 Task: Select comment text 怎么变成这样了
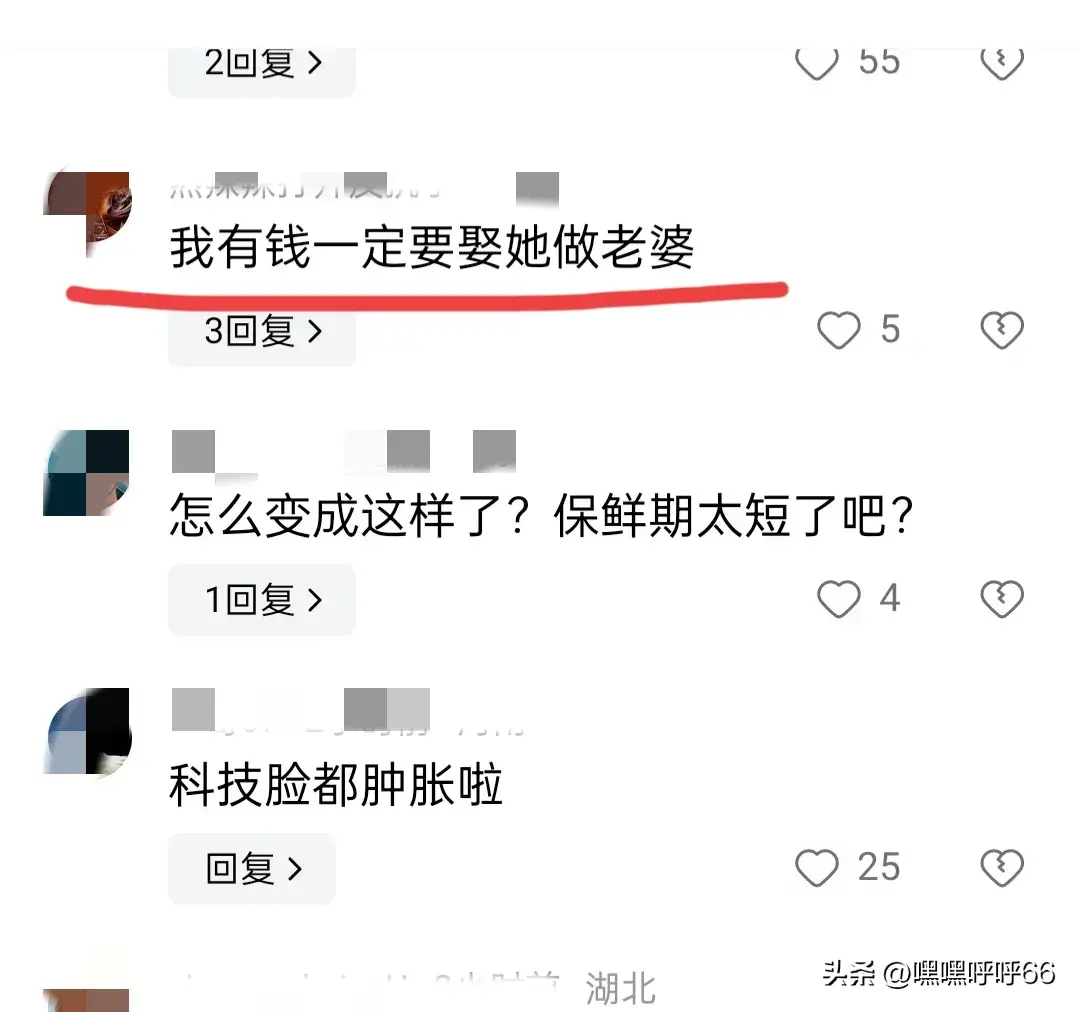tap(351, 515)
